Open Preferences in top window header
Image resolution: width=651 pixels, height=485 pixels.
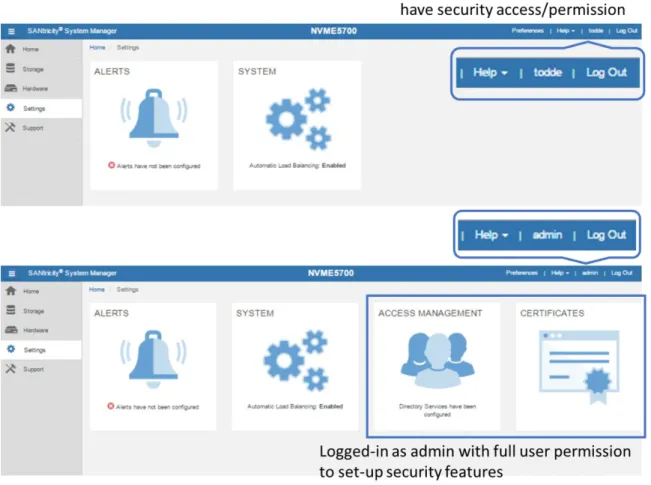click(527, 31)
